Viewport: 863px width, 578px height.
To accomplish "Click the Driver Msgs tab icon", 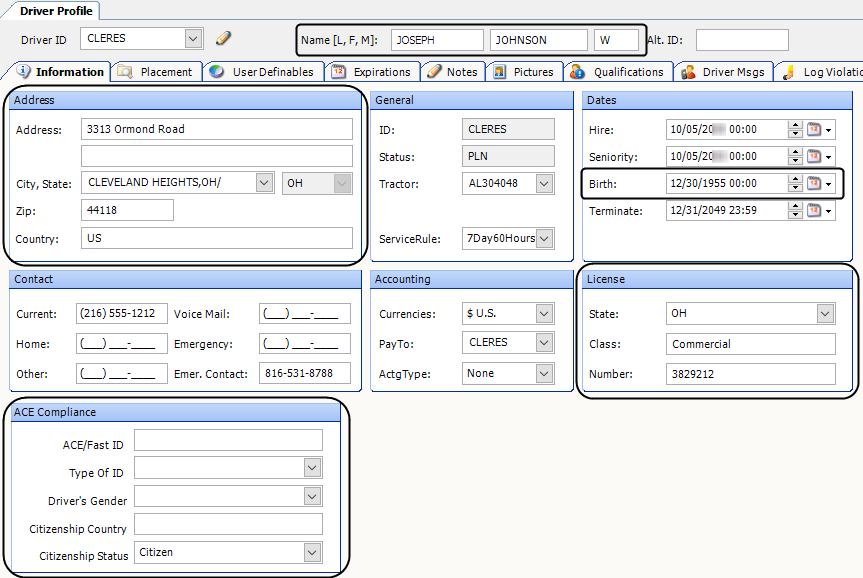I will [x=688, y=72].
